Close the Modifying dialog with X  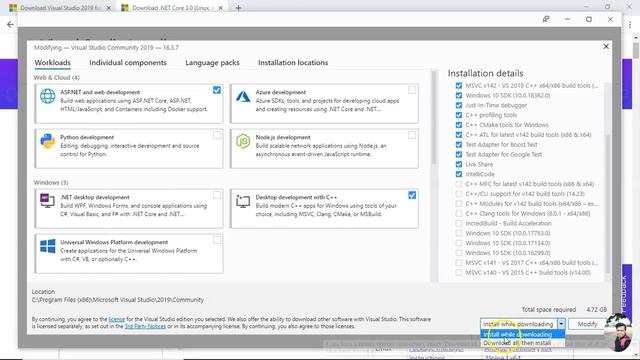click(606, 47)
